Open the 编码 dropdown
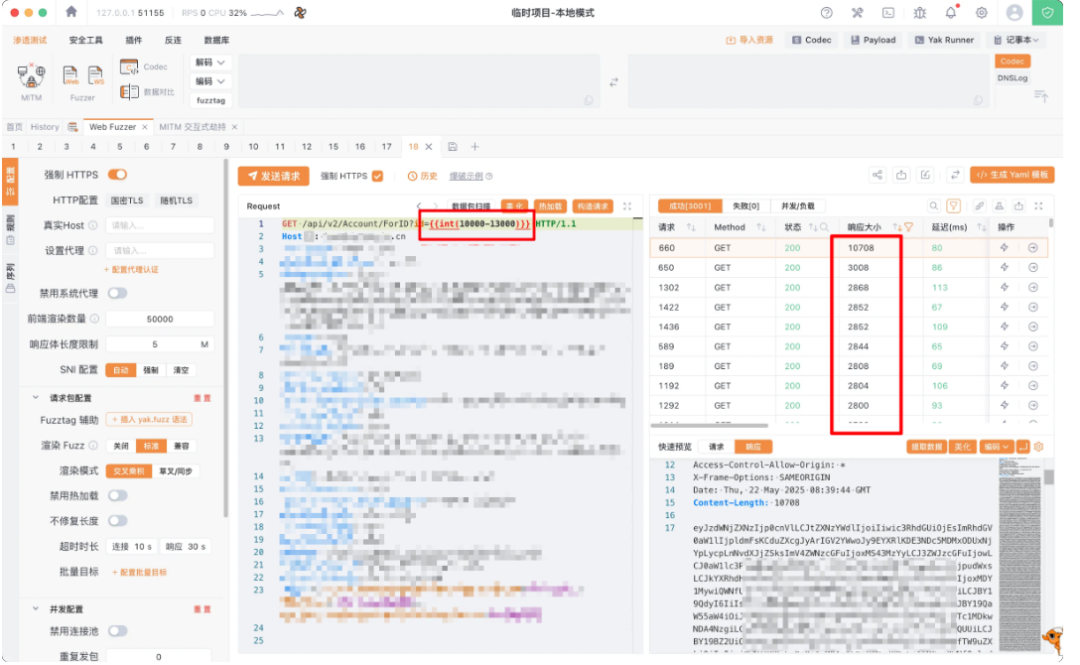The image size is (1080, 665). coord(211,82)
